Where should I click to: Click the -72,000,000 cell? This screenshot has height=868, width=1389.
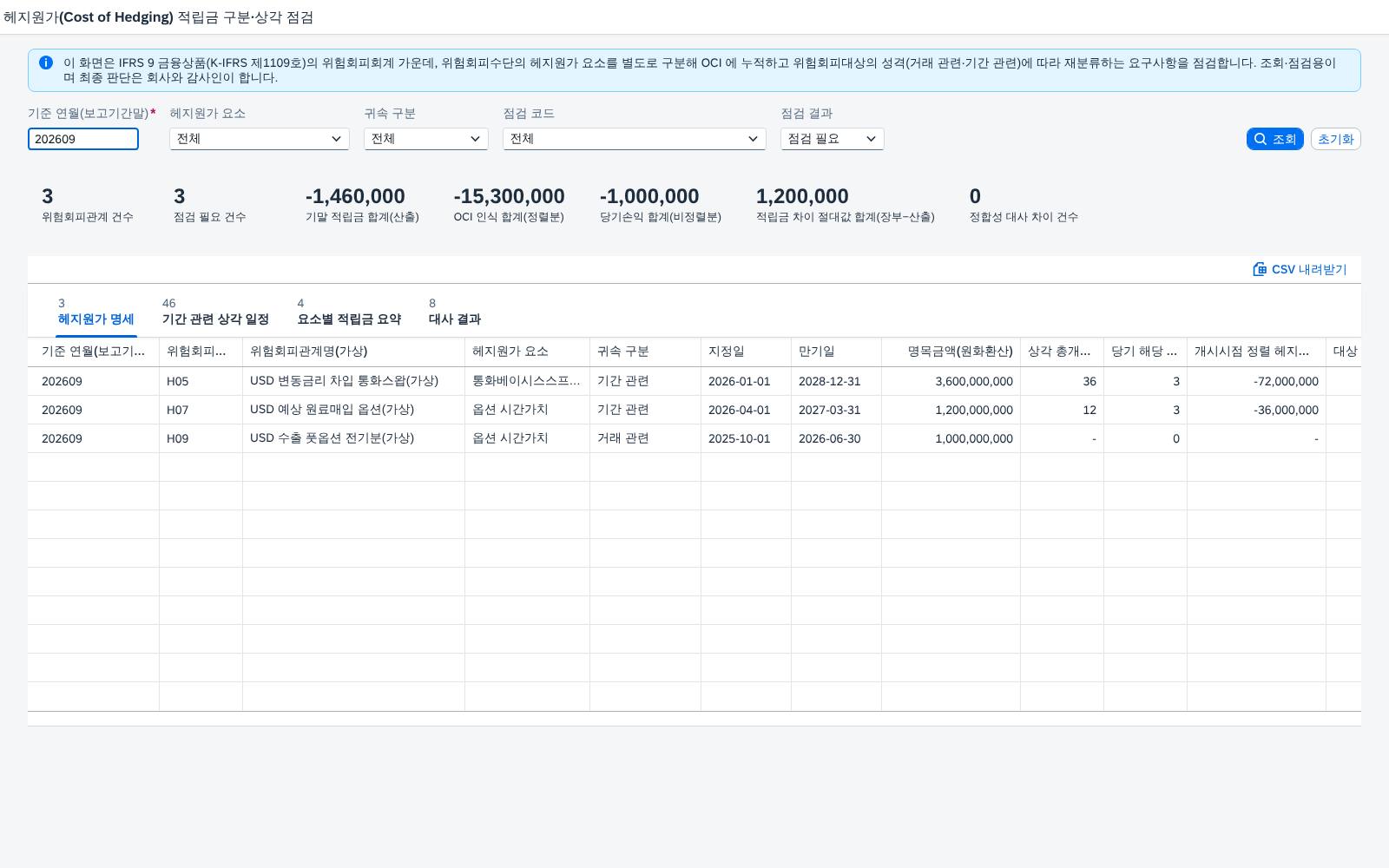coord(1257,381)
